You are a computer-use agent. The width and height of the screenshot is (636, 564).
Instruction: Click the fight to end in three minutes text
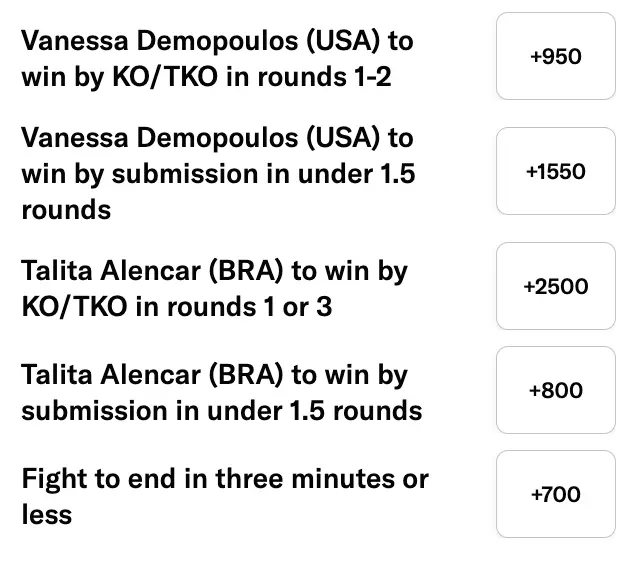[x=224, y=496]
